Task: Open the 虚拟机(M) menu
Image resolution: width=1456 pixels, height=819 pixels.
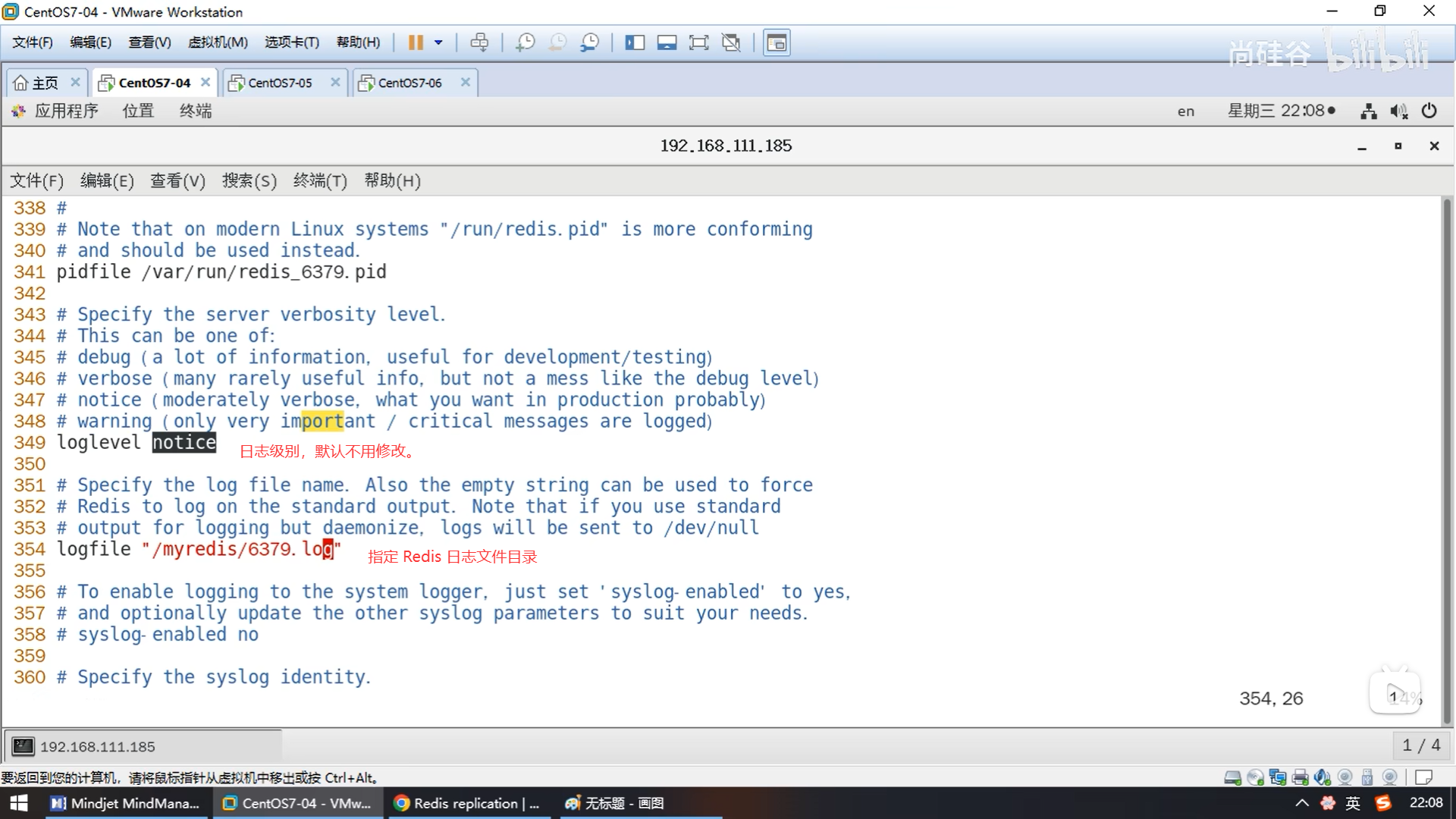Action: click(x=218, y=42)
